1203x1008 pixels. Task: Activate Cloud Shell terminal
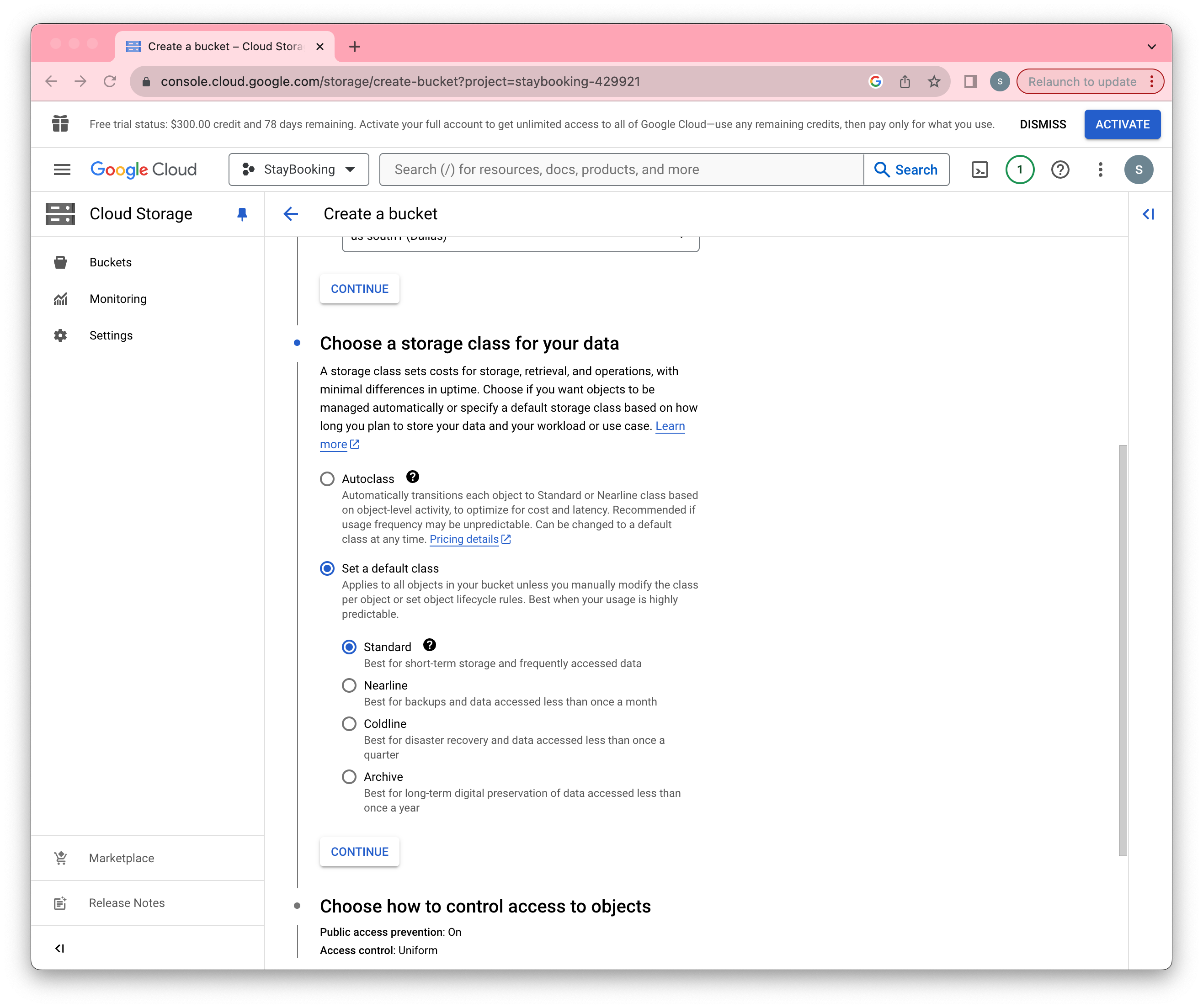pyautogui.click(x=980, y=169)
